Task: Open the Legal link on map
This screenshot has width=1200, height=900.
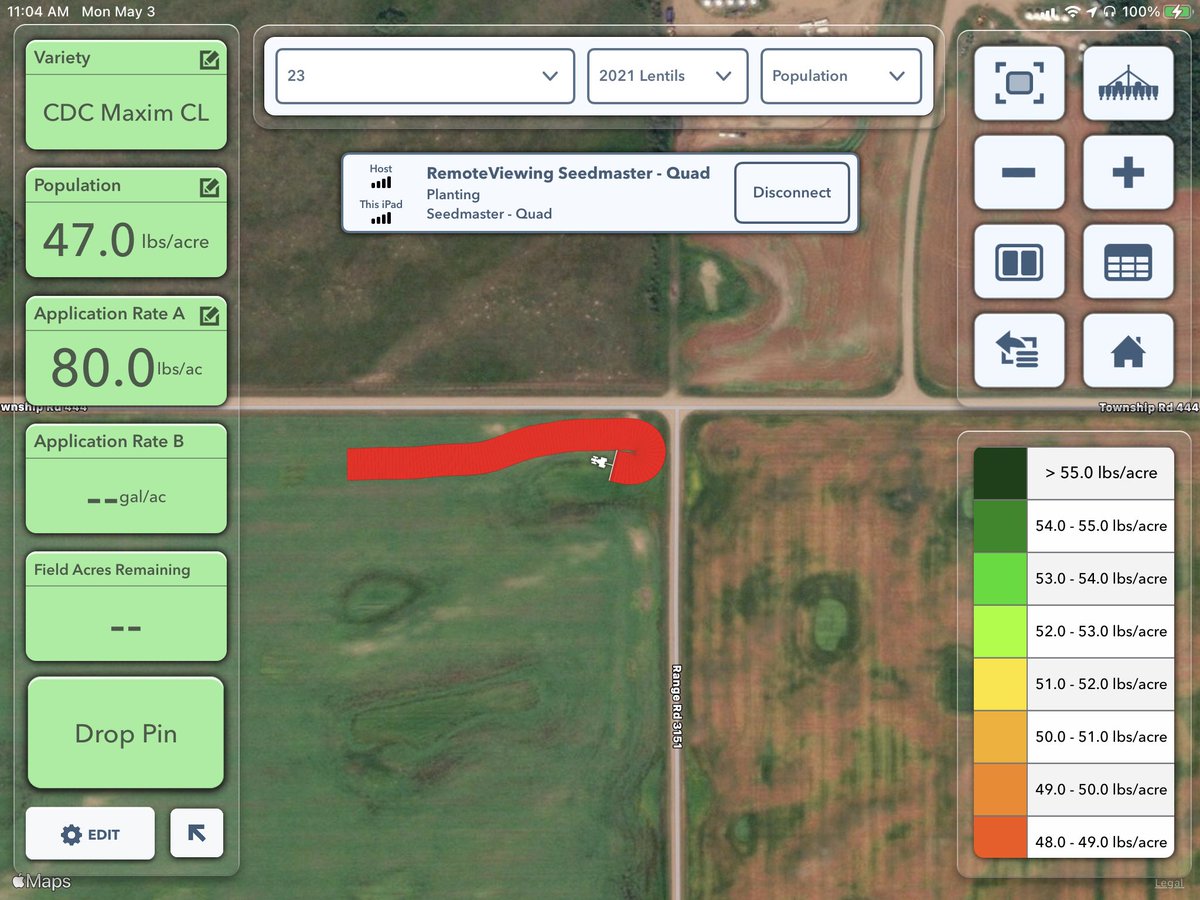Action: tap(1169, 883)
